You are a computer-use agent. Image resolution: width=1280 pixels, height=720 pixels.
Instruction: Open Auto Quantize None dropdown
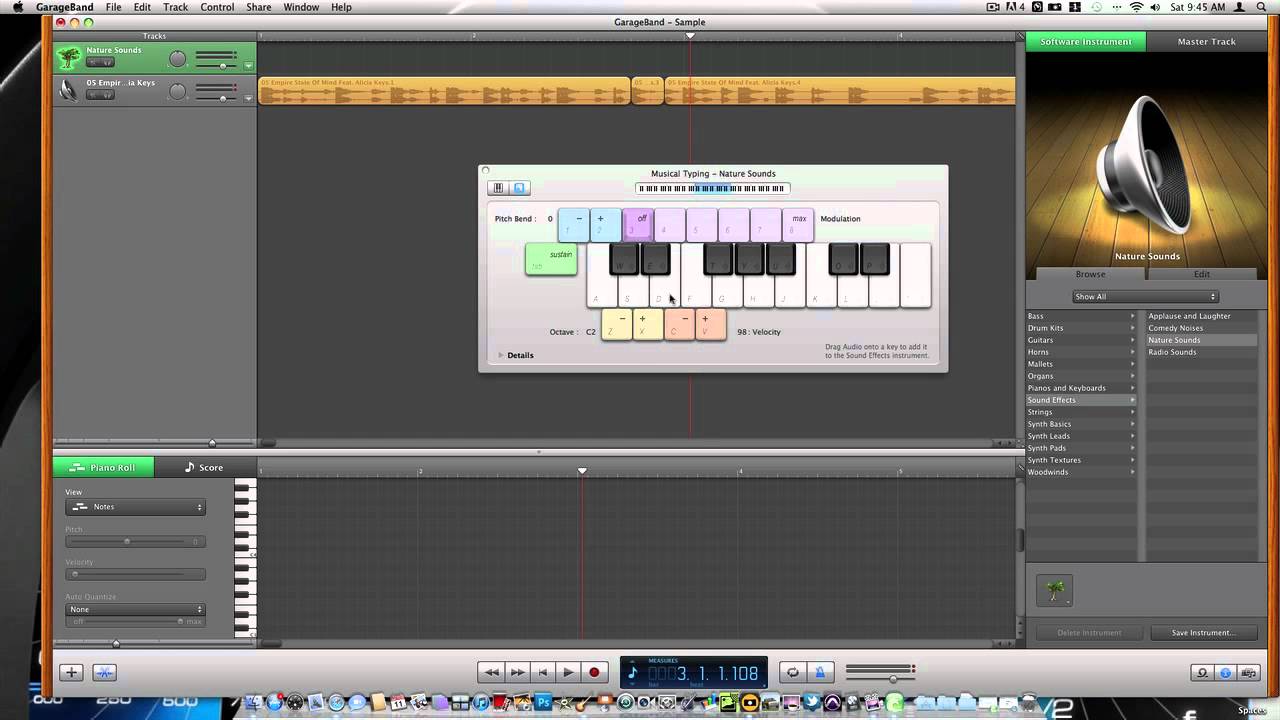point(135,609)
